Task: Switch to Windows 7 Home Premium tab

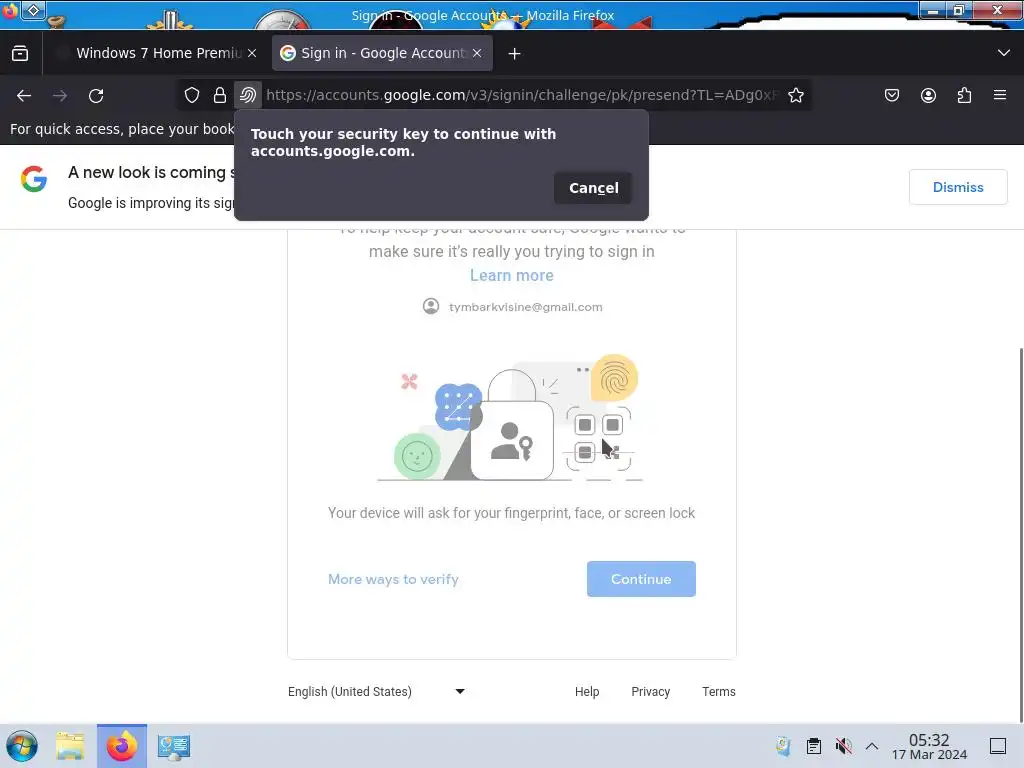Action: tap(157, 54)
